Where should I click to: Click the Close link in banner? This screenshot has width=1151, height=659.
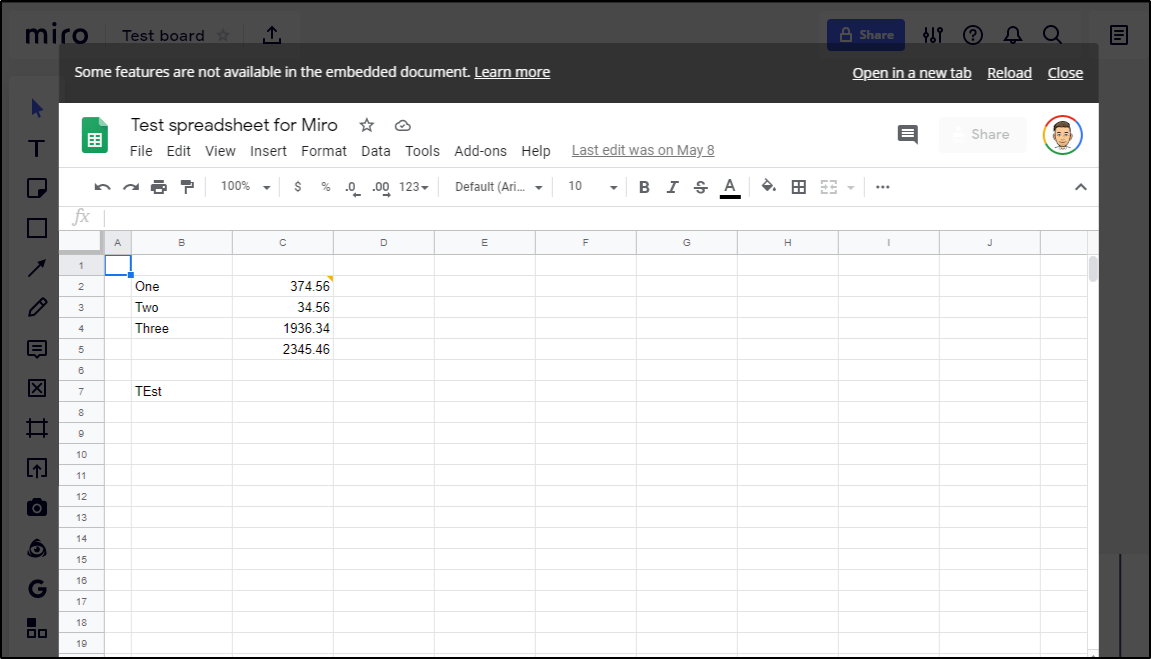1065,73
